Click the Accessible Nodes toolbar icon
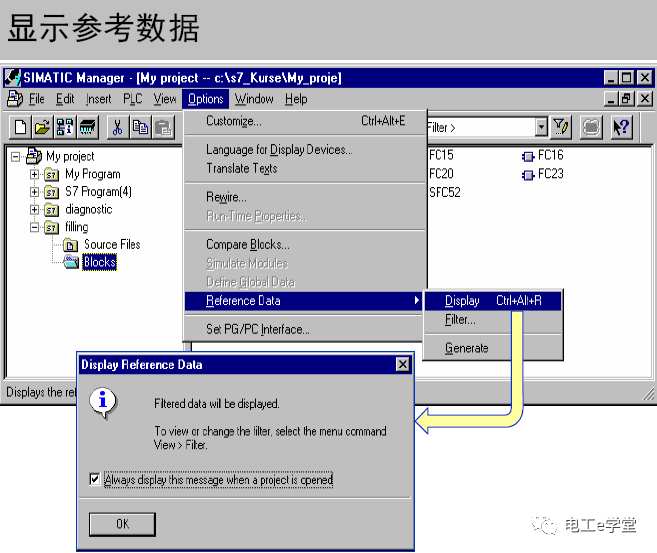Image resolution: width=657 pixels, height=553 pixels. coord(64,127)
